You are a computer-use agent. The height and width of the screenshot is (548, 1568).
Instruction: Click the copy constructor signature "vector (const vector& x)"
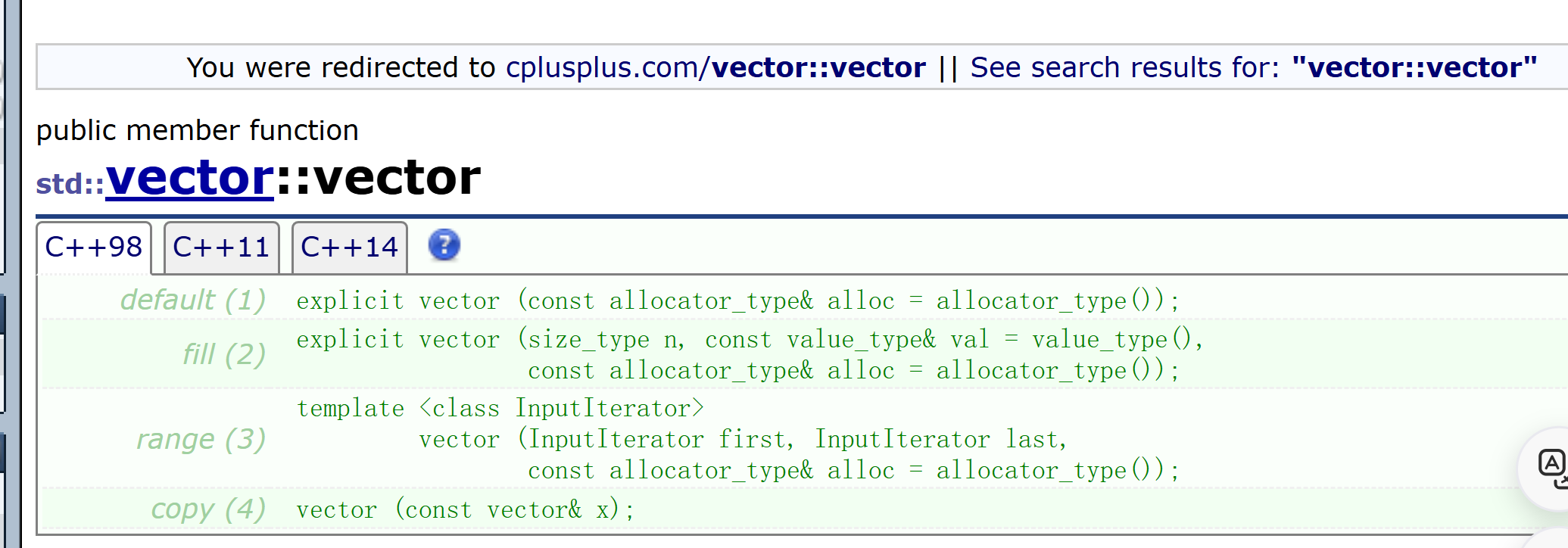click(x=466, y=509)
